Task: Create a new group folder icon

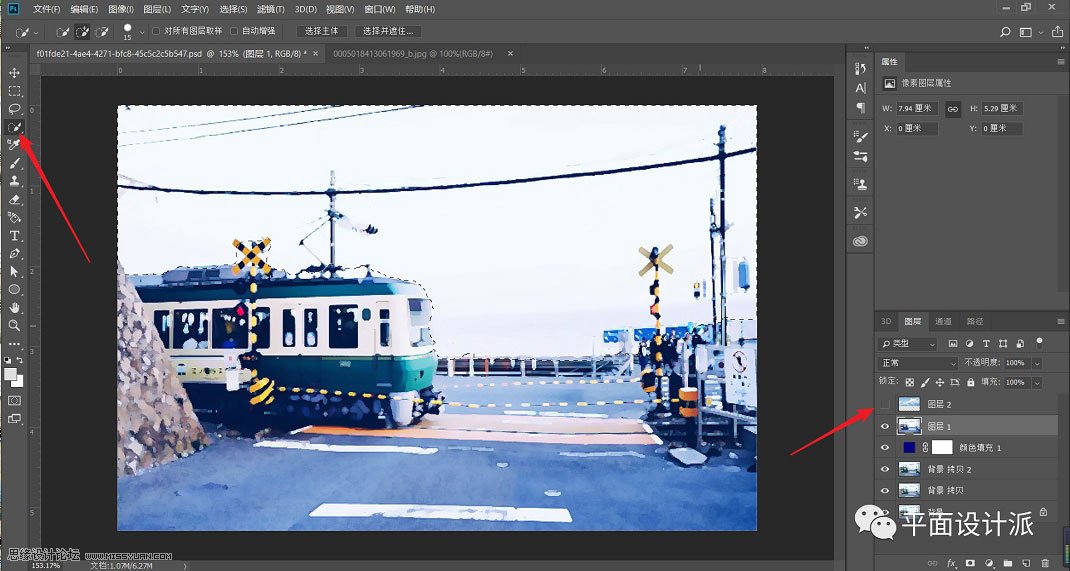Action: (x=1007, y=563)
